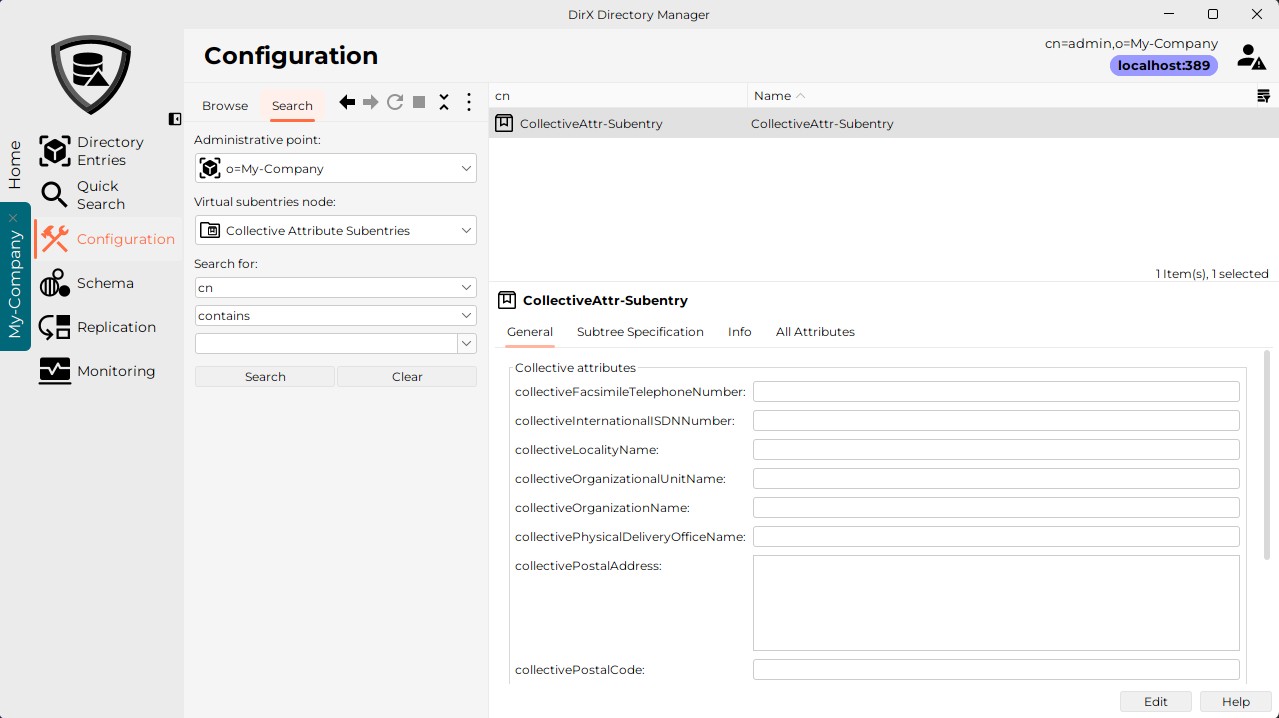
Task: Open the results filter icon above the list
Action: coord(1263,95)
